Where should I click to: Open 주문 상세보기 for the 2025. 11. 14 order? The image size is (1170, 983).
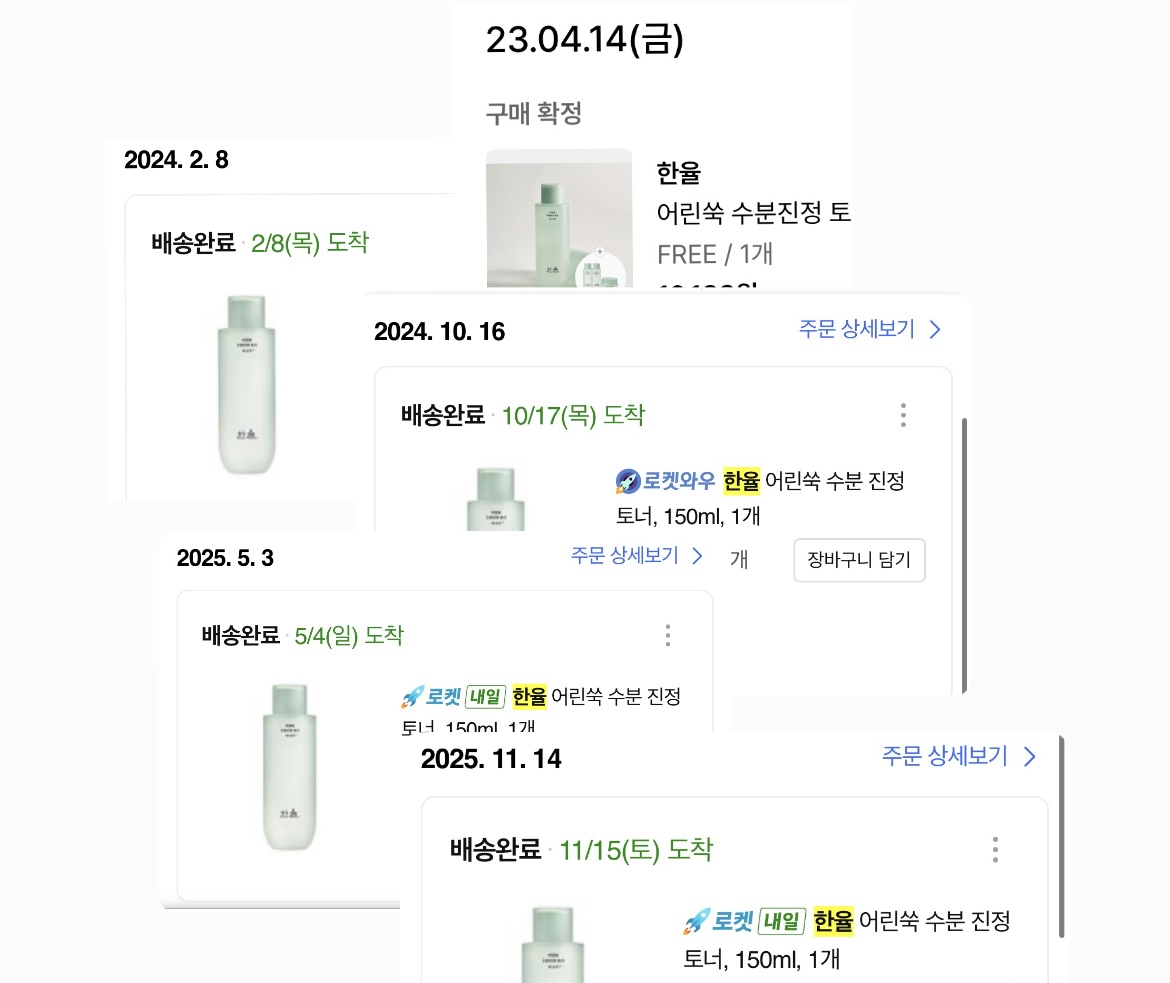(945, 757)
